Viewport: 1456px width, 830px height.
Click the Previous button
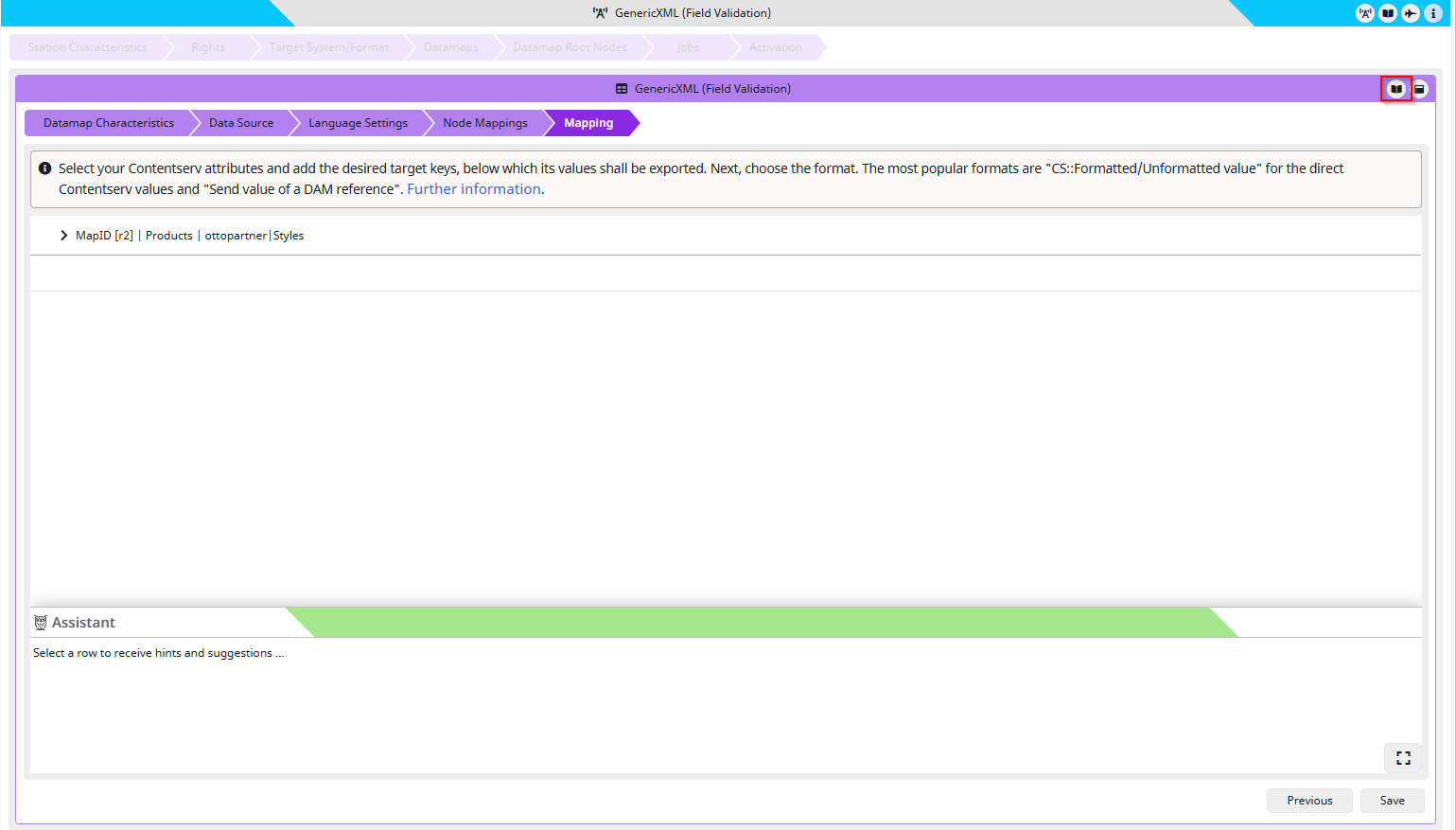point(1309,801)
